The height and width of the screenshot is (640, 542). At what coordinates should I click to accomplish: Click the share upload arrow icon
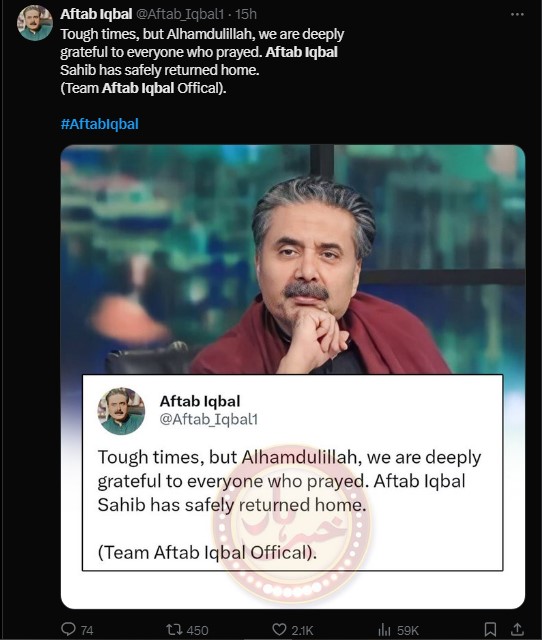(x=517, y=629)
